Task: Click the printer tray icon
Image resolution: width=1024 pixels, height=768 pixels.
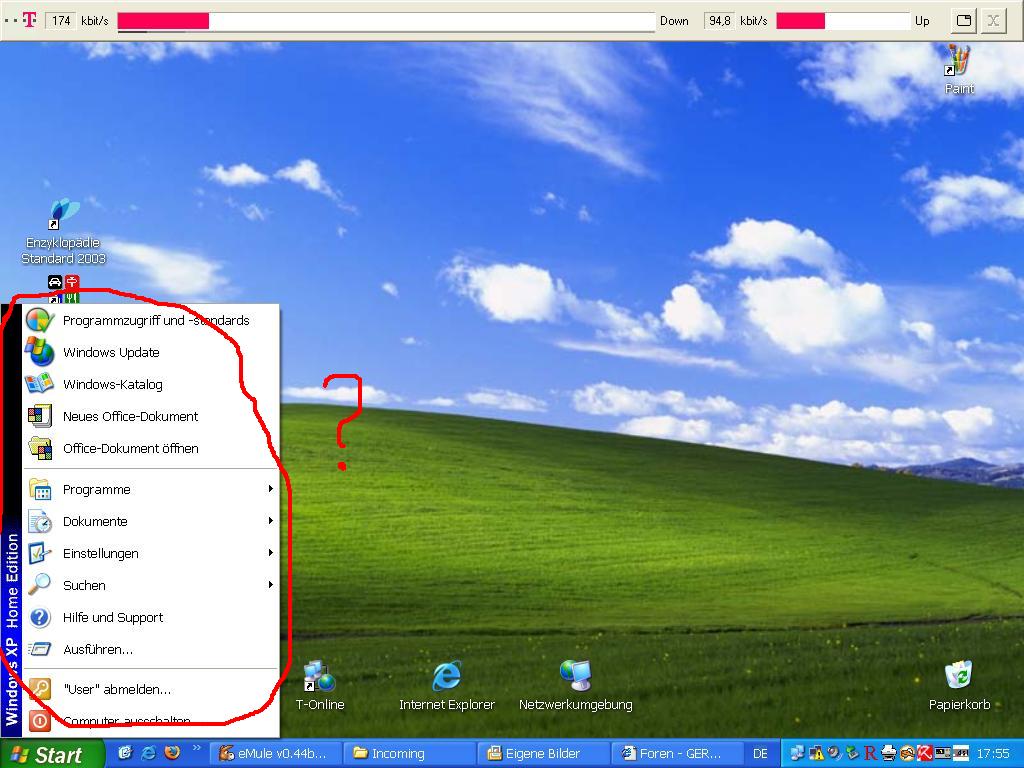Action: click(888, 754)
